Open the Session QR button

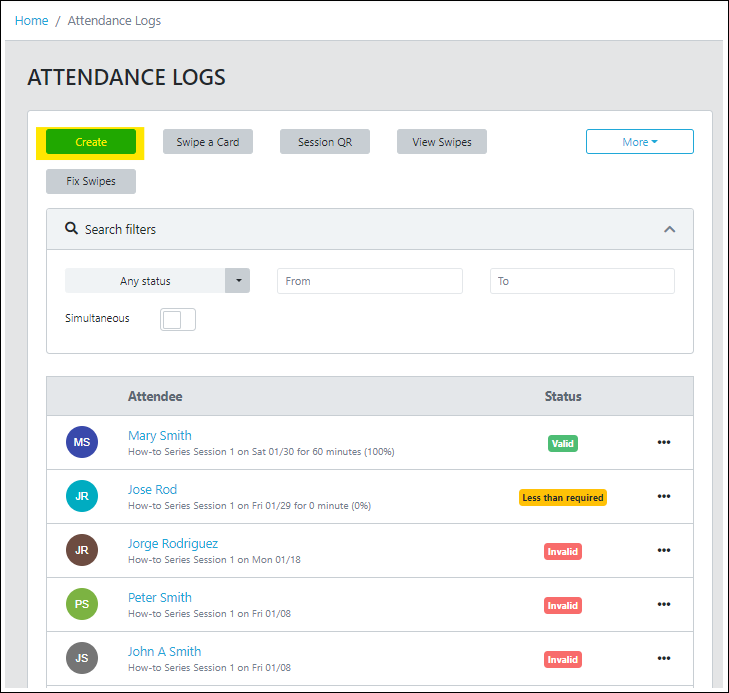pos(325,142)
